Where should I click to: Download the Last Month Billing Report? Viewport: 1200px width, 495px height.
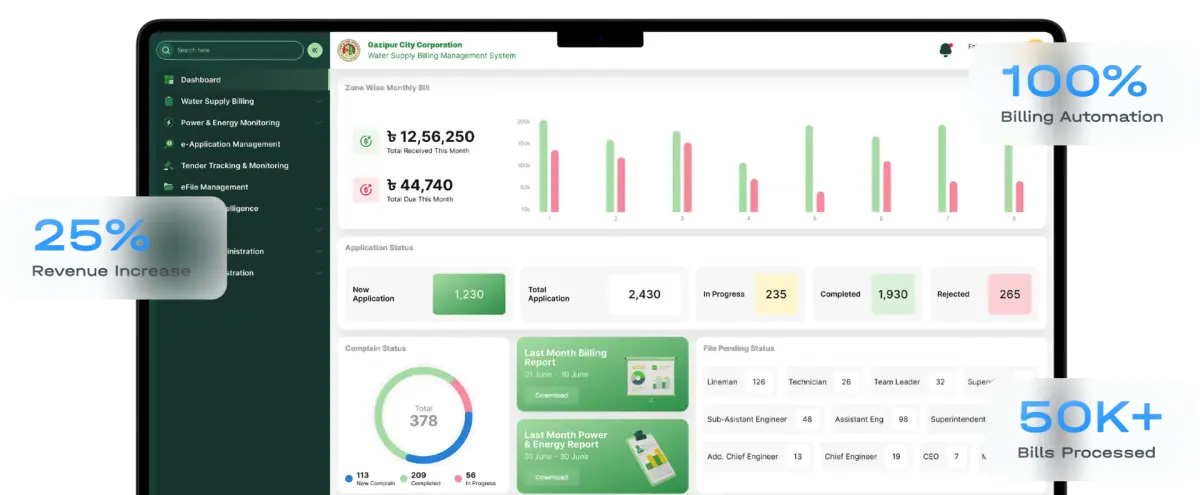tap(551, 395)
